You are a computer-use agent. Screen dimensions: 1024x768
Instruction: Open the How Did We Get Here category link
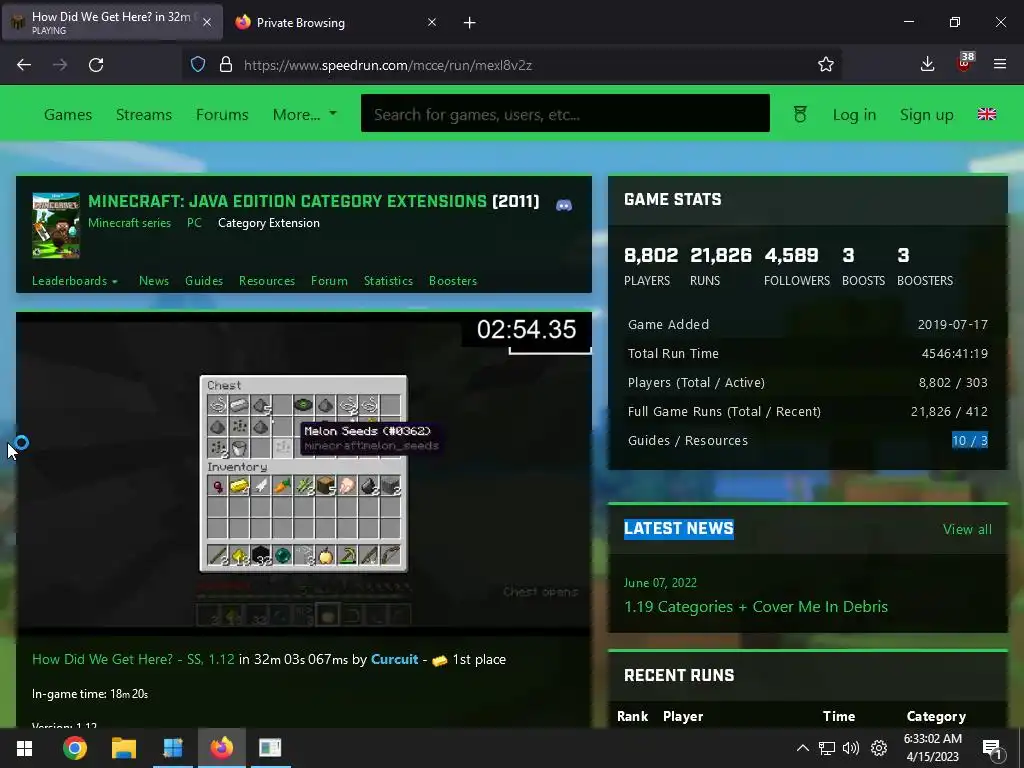pos(133,659)
